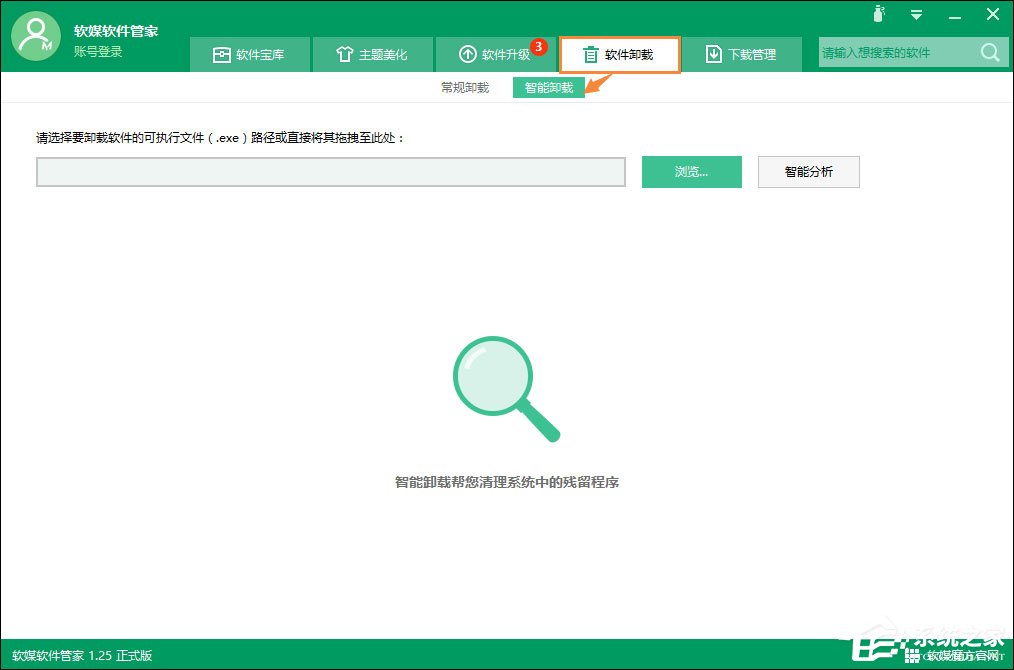Click the magnifier search icon

click(x=989, y=52)
